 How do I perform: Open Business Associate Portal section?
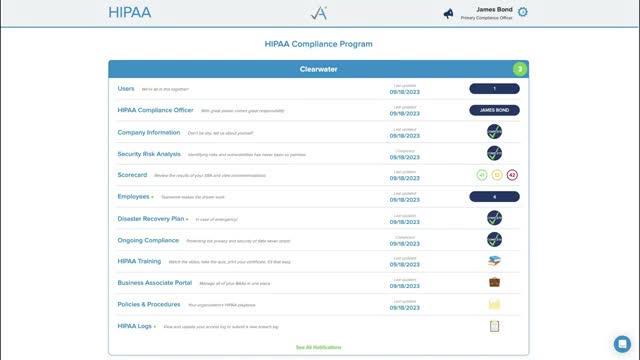coord(155,283)
